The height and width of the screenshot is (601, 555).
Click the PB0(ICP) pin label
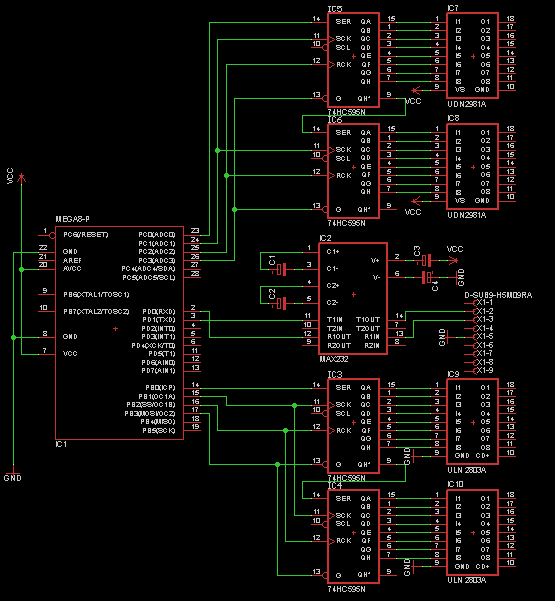(160, 388)
